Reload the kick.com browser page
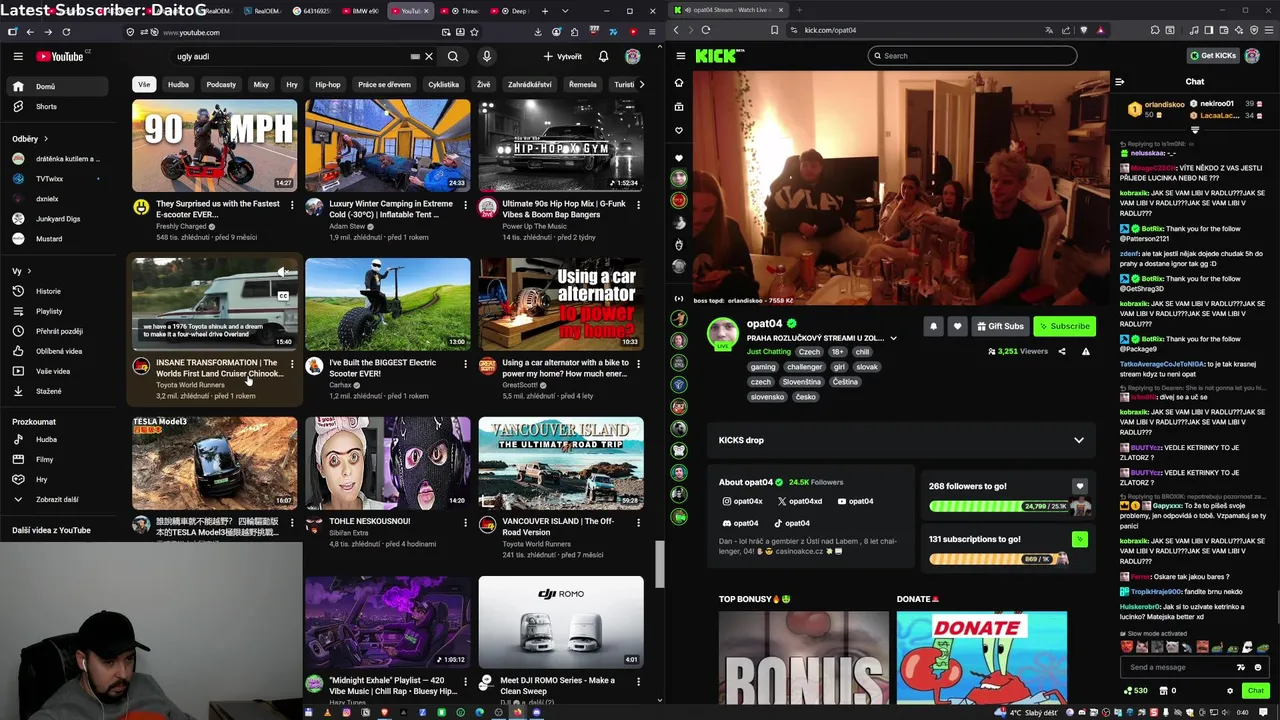The image size is (1280, 720). pos(706,30)
